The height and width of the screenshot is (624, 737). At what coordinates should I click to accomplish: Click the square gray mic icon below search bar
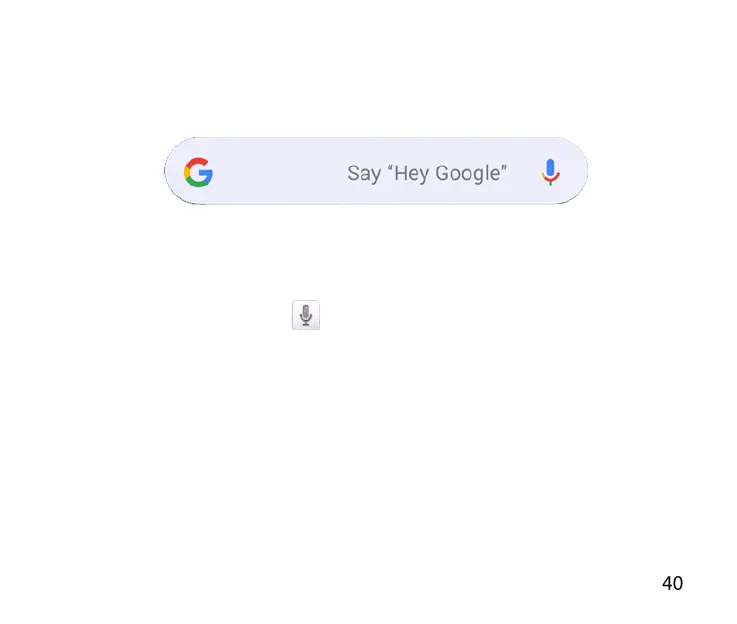tap(306, 315)
